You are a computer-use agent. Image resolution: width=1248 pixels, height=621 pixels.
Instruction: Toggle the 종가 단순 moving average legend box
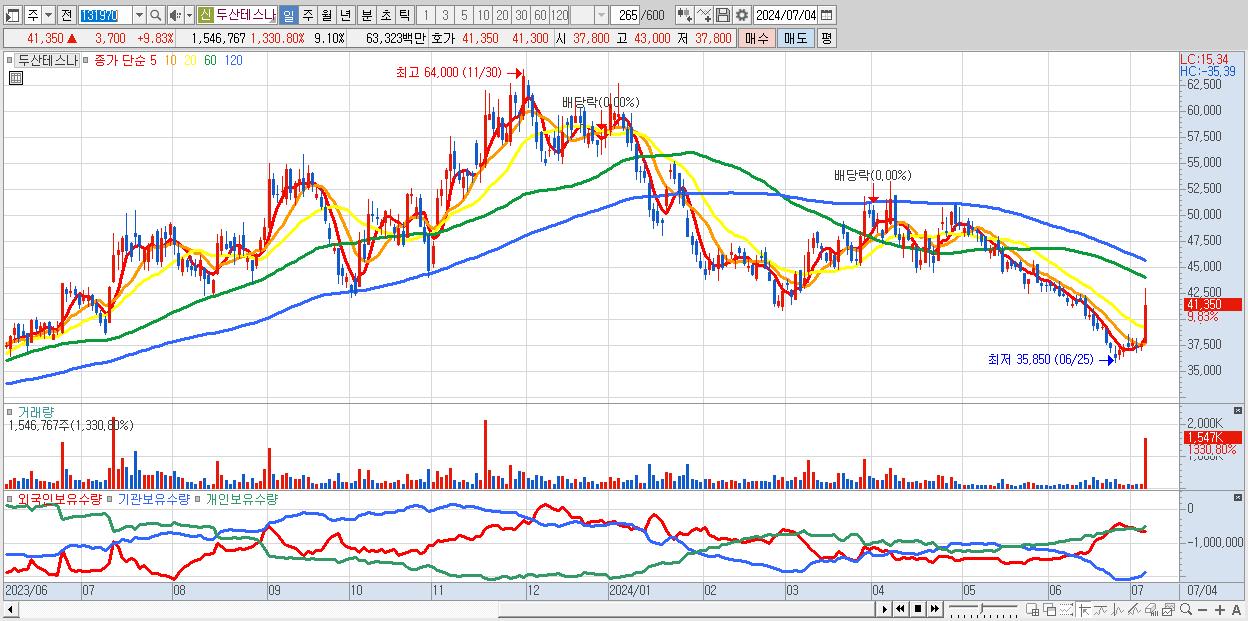click(88, 60)
